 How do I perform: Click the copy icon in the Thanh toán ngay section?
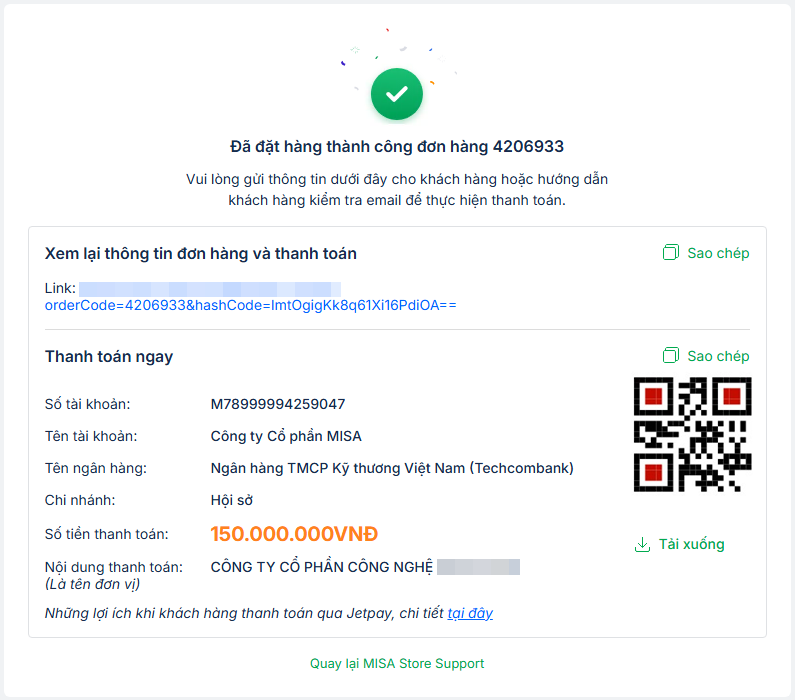(671, 356)
